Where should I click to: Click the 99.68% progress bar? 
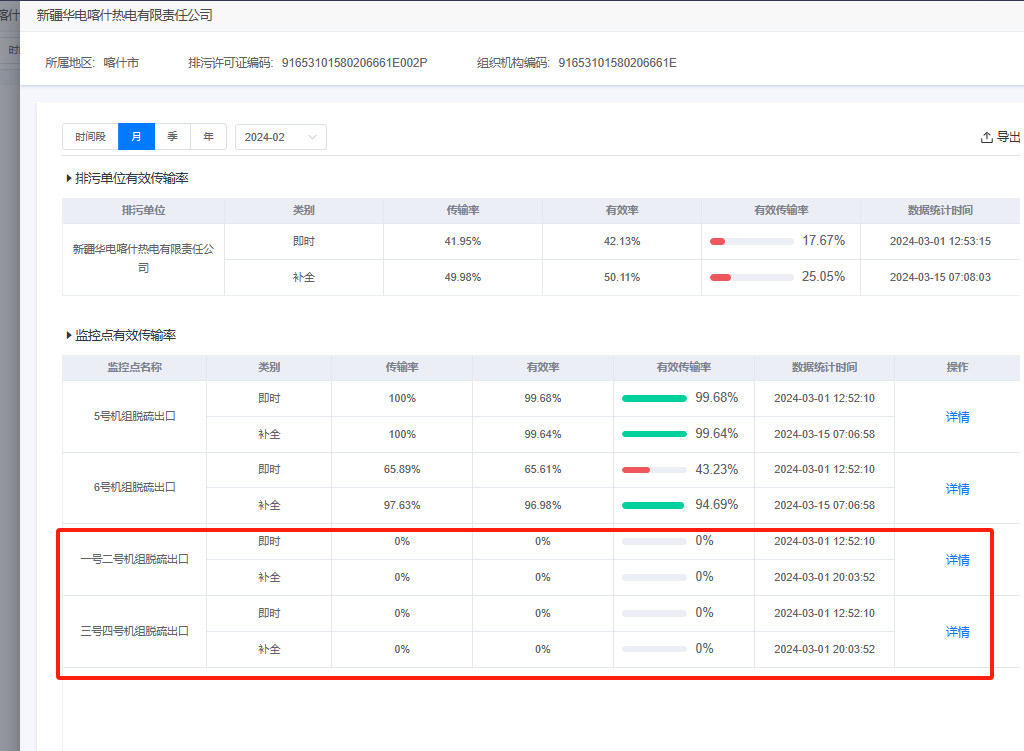(654, 398)
